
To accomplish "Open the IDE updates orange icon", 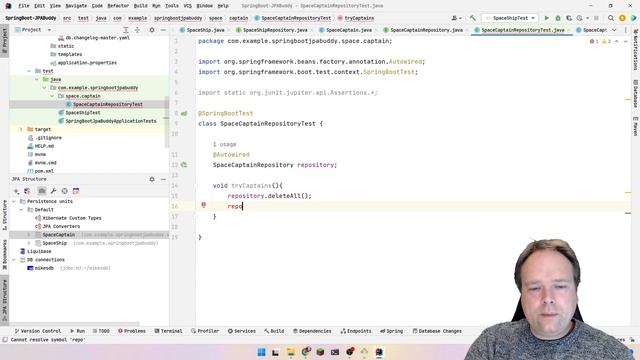I will click(x=622, y=18).
